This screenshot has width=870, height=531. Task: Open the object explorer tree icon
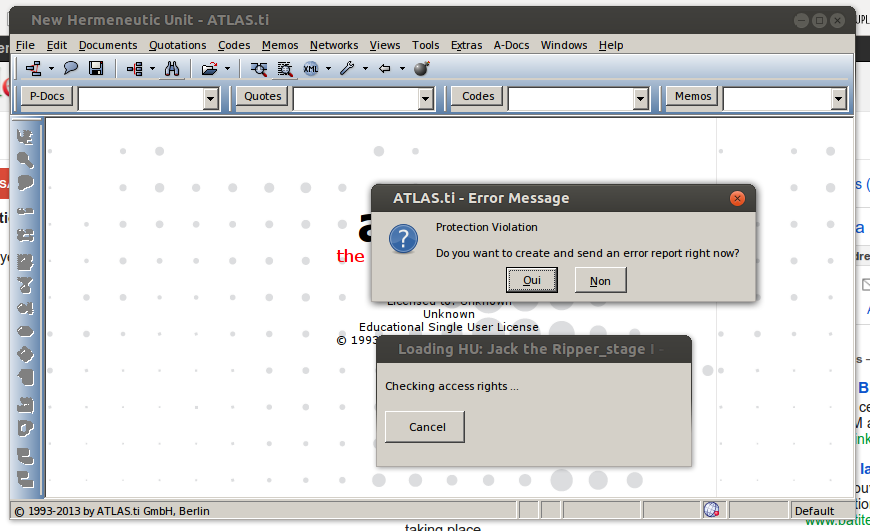coord(134,68)
